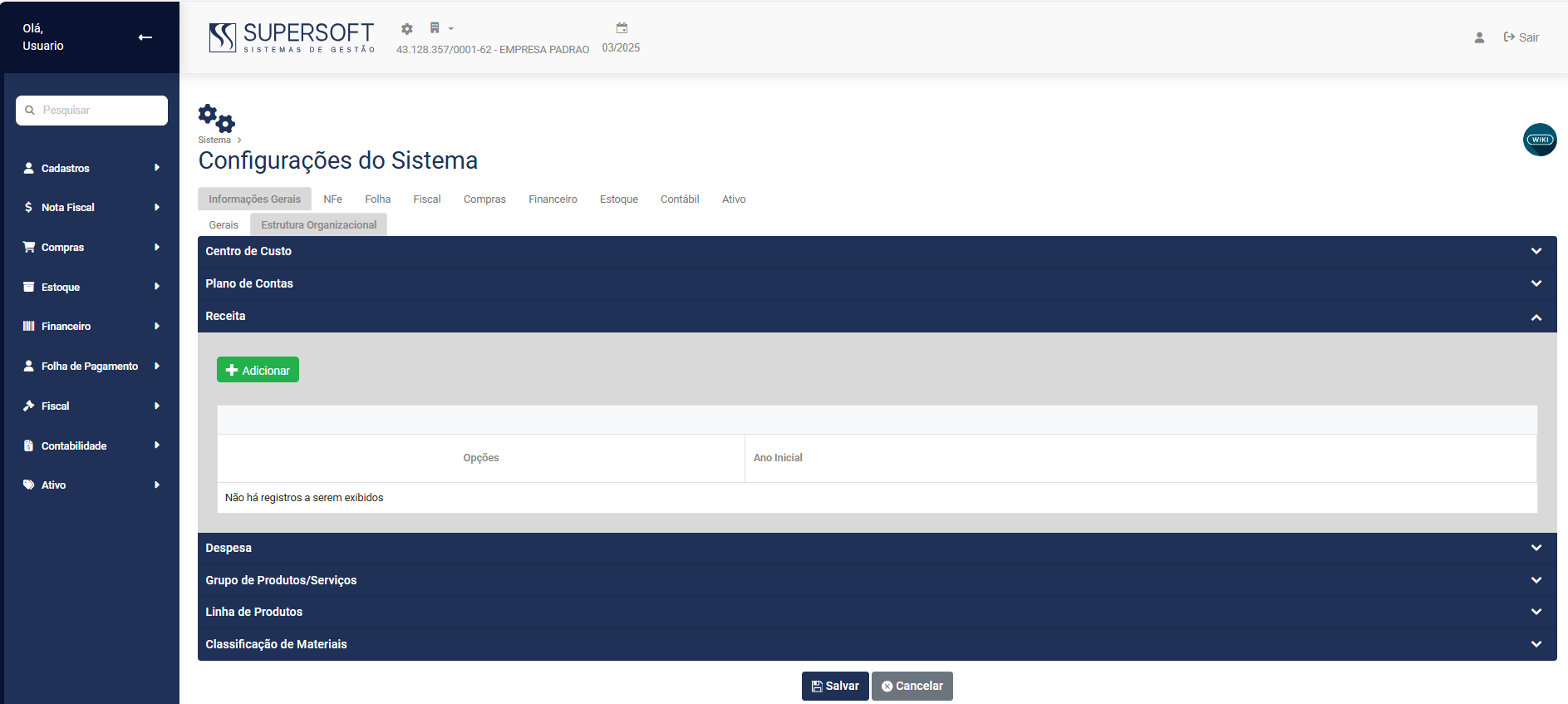Viewport: 1568px width, 704px height.
Task: Switch to the Ativo tab
Action: pyautogui.click(x=734, y=199)
